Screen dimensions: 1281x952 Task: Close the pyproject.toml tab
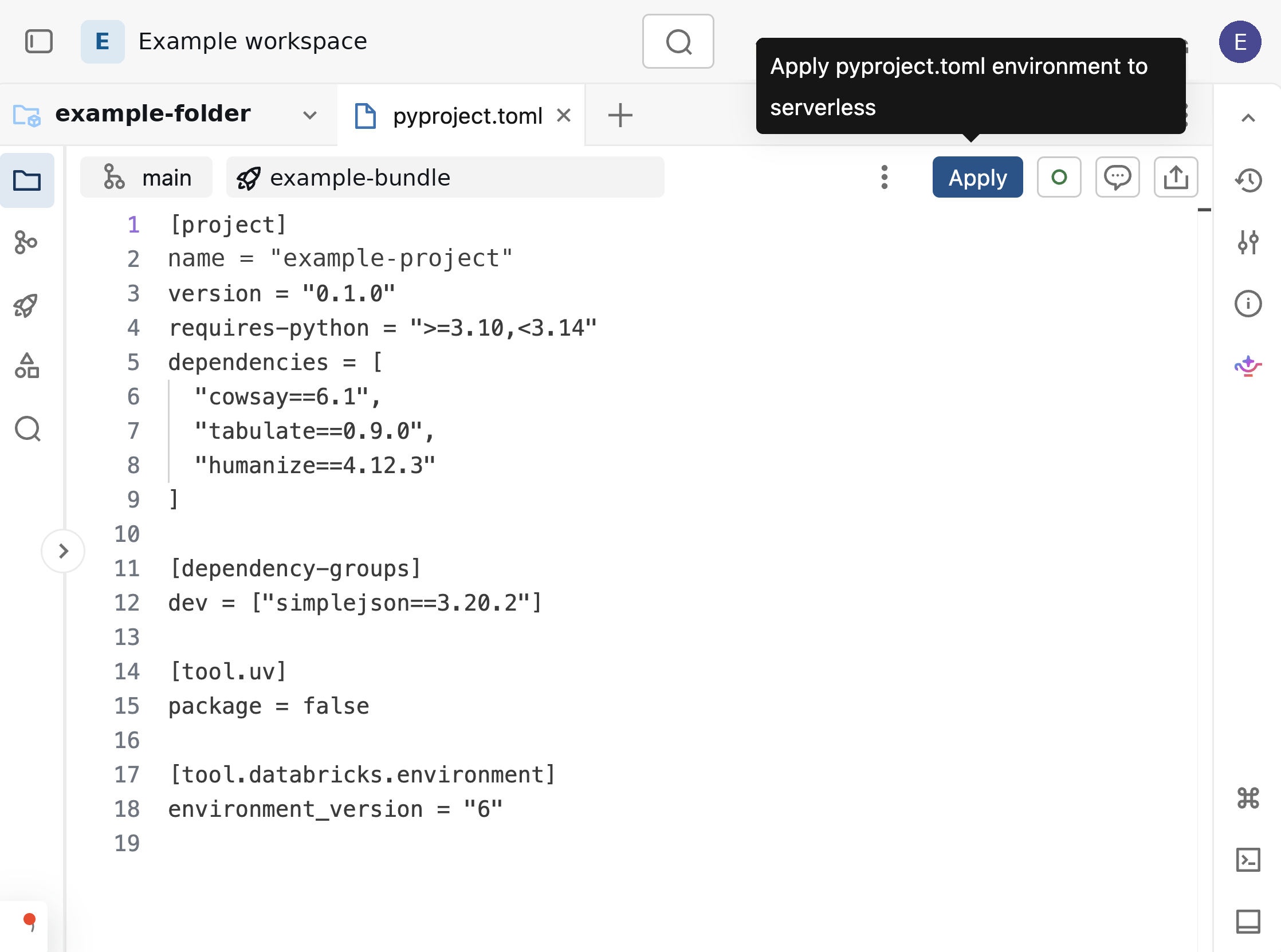564,115
